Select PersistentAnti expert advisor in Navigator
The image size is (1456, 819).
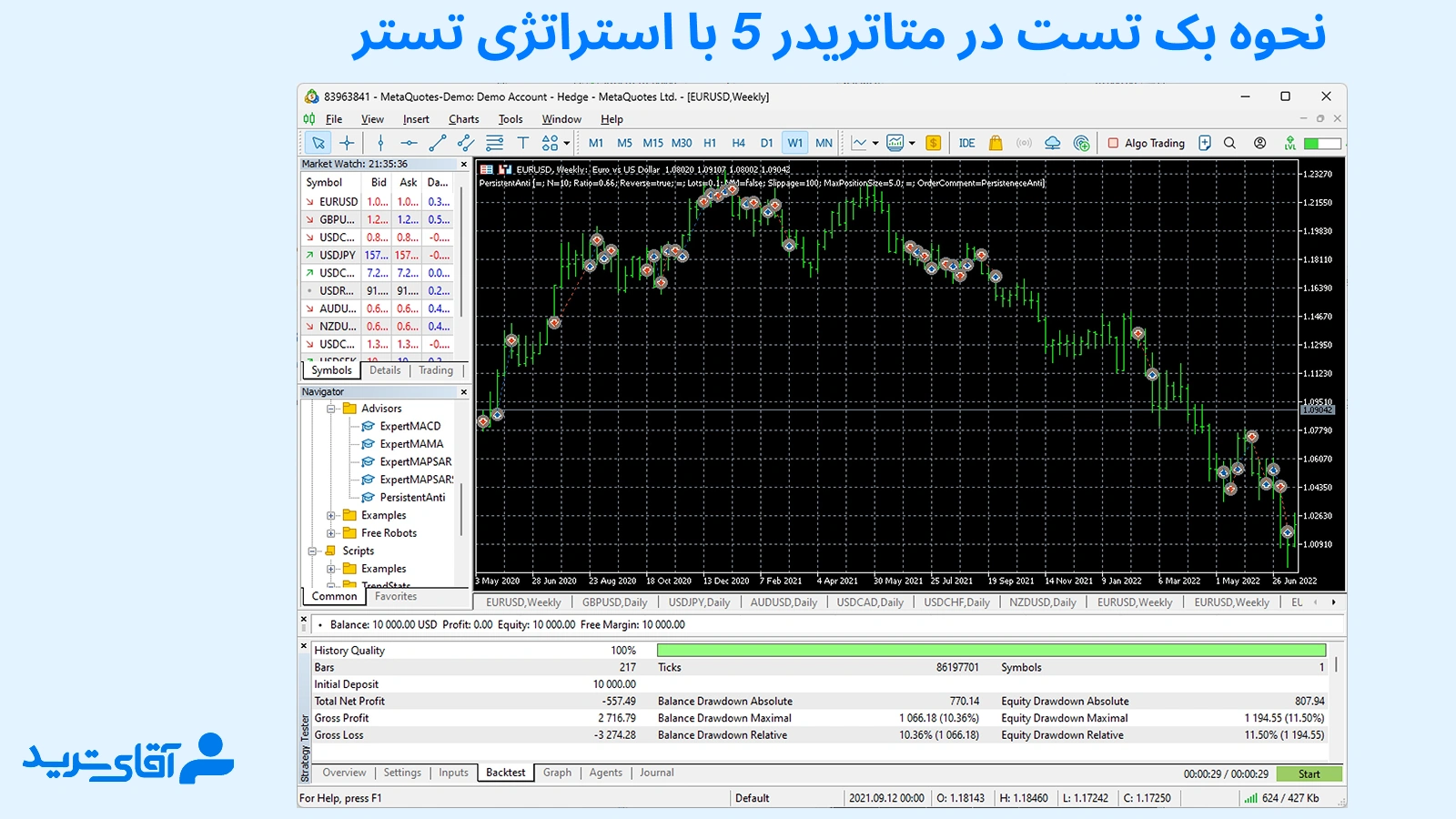(x=414, y=497)
